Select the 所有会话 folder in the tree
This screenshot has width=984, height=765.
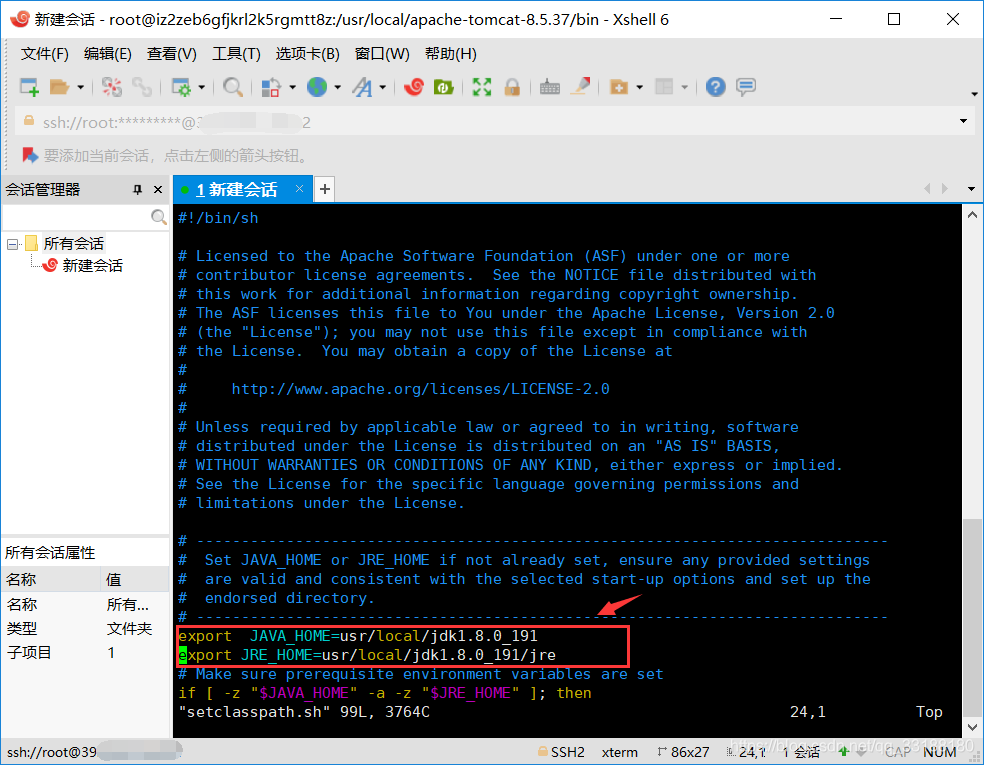[73, 243]
